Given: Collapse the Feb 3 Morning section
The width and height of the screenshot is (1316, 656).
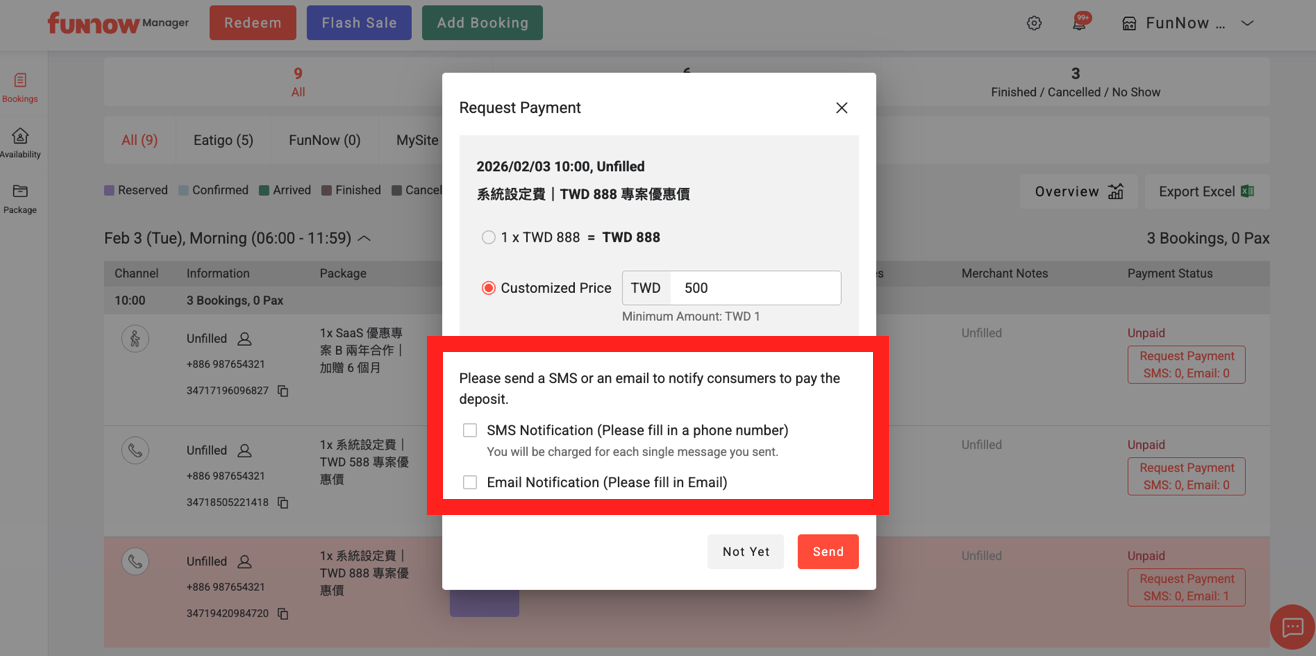Looking at the screenshot, I should pos(364,239).
